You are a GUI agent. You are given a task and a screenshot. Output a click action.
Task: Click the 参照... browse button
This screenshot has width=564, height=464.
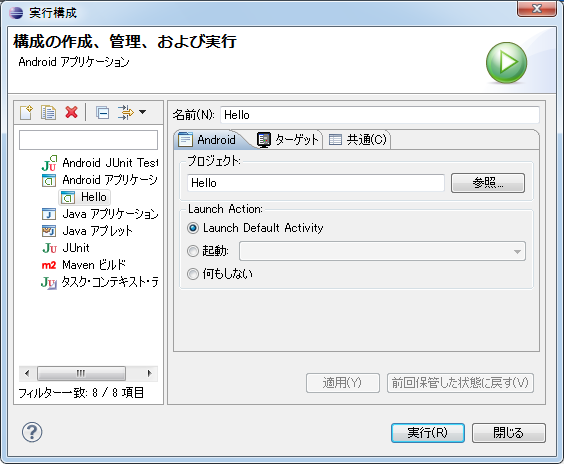coord(488,183)
